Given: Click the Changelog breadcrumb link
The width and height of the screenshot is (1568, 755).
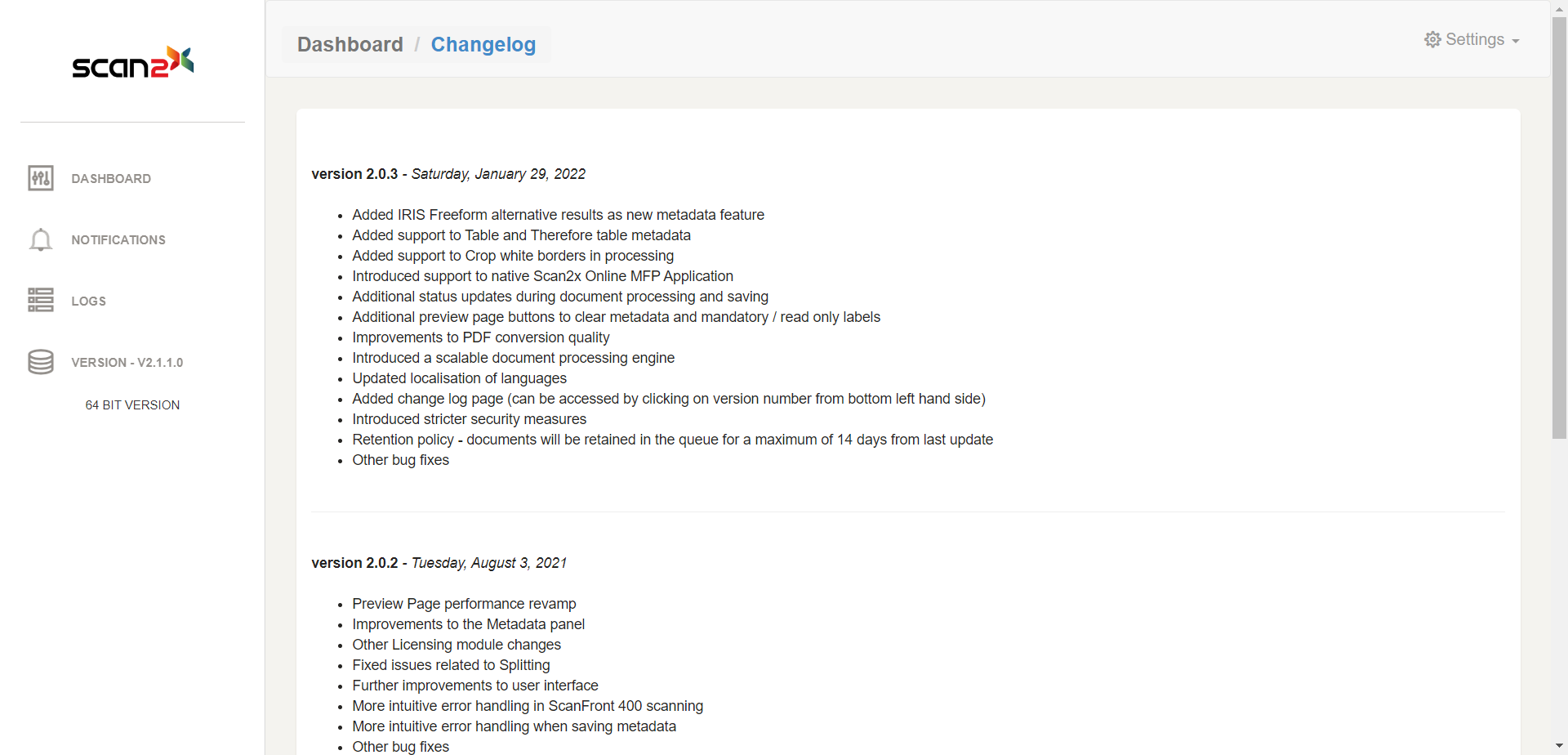Looking at the screenshot, I should click(483, 44).
